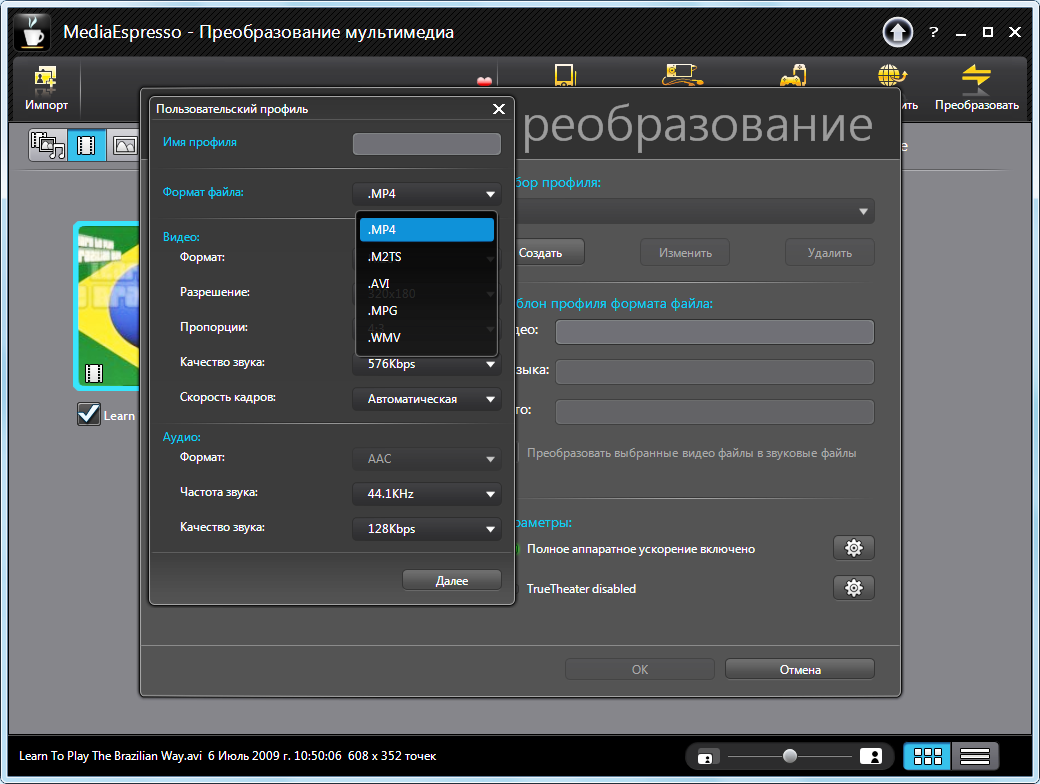
Task: Click the Отмена button
Action: (799, 669)
